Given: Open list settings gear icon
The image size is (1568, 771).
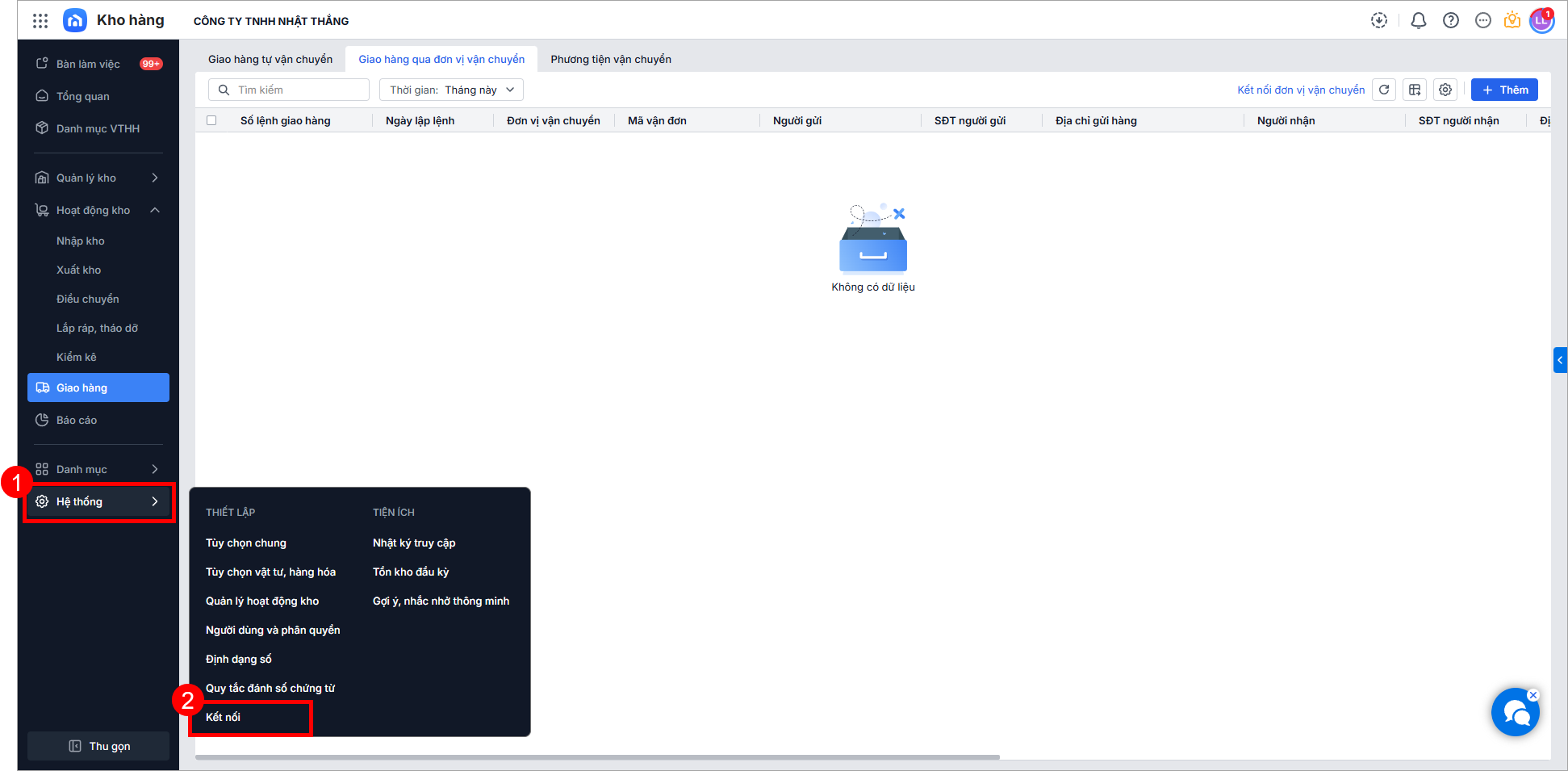Looking at the screenshot, I should tap(1445, 90).
